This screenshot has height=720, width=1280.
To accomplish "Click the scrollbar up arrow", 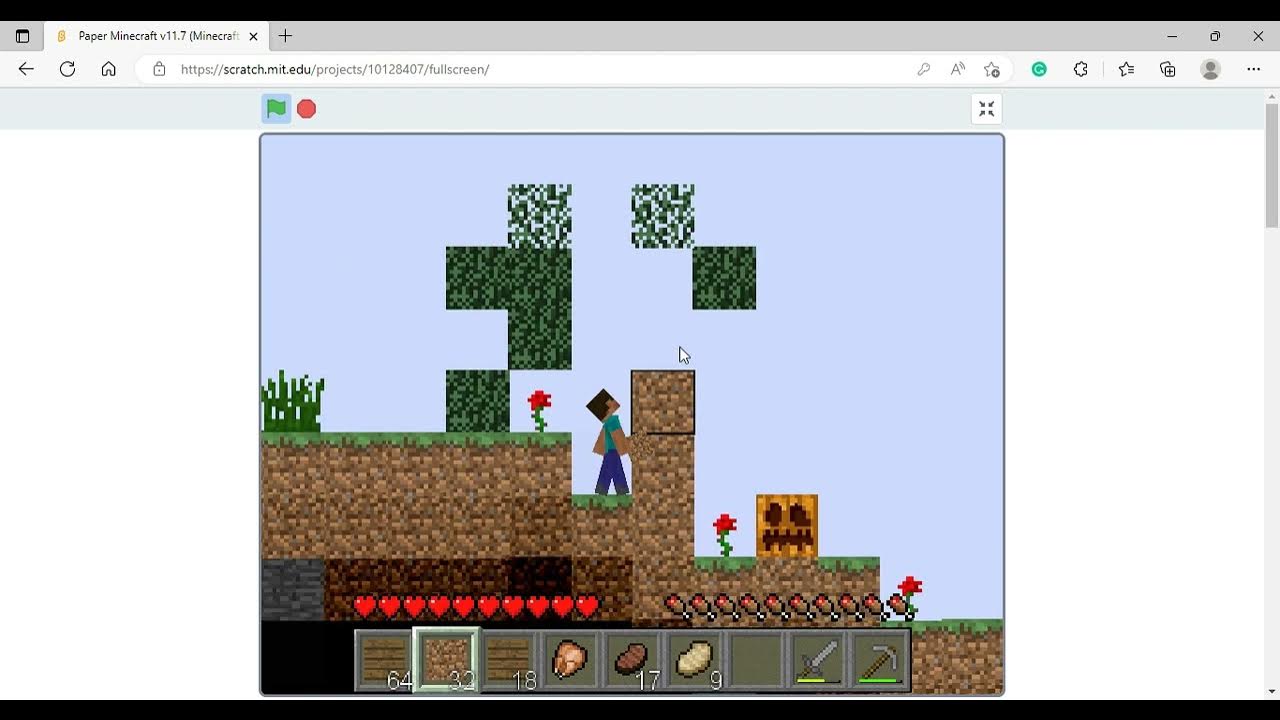I will pyautogui.click(x=1272, y=96).
